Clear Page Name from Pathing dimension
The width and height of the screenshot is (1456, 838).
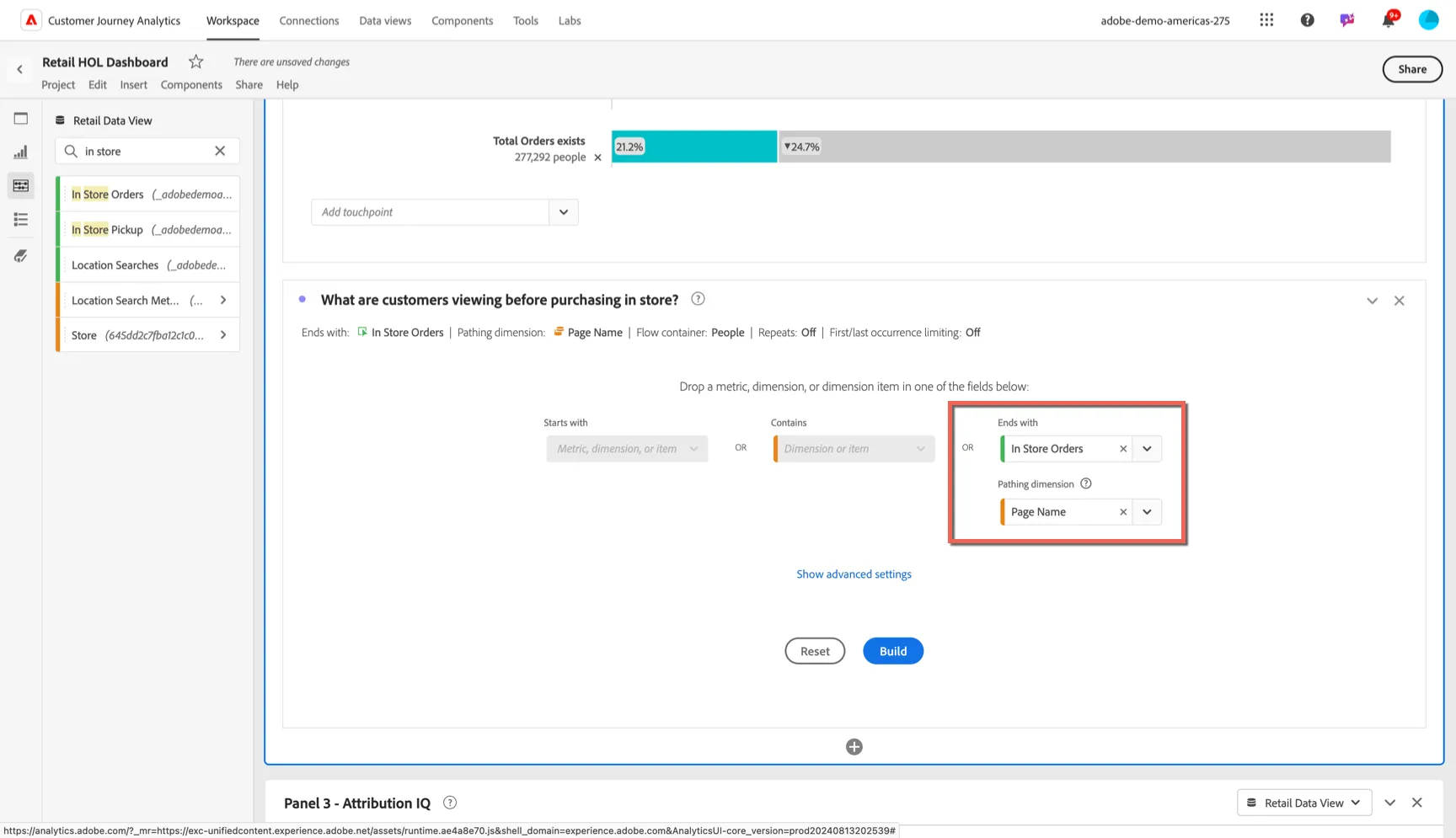1123,512
